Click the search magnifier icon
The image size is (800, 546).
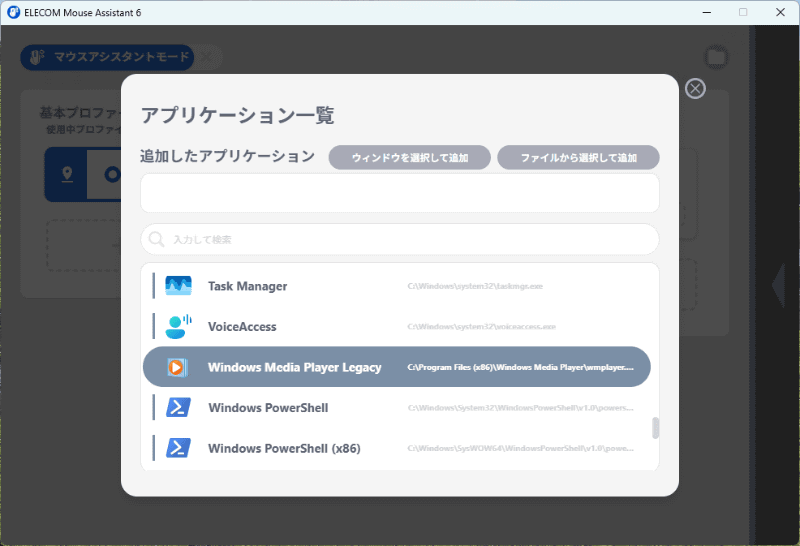click(156, 239)
